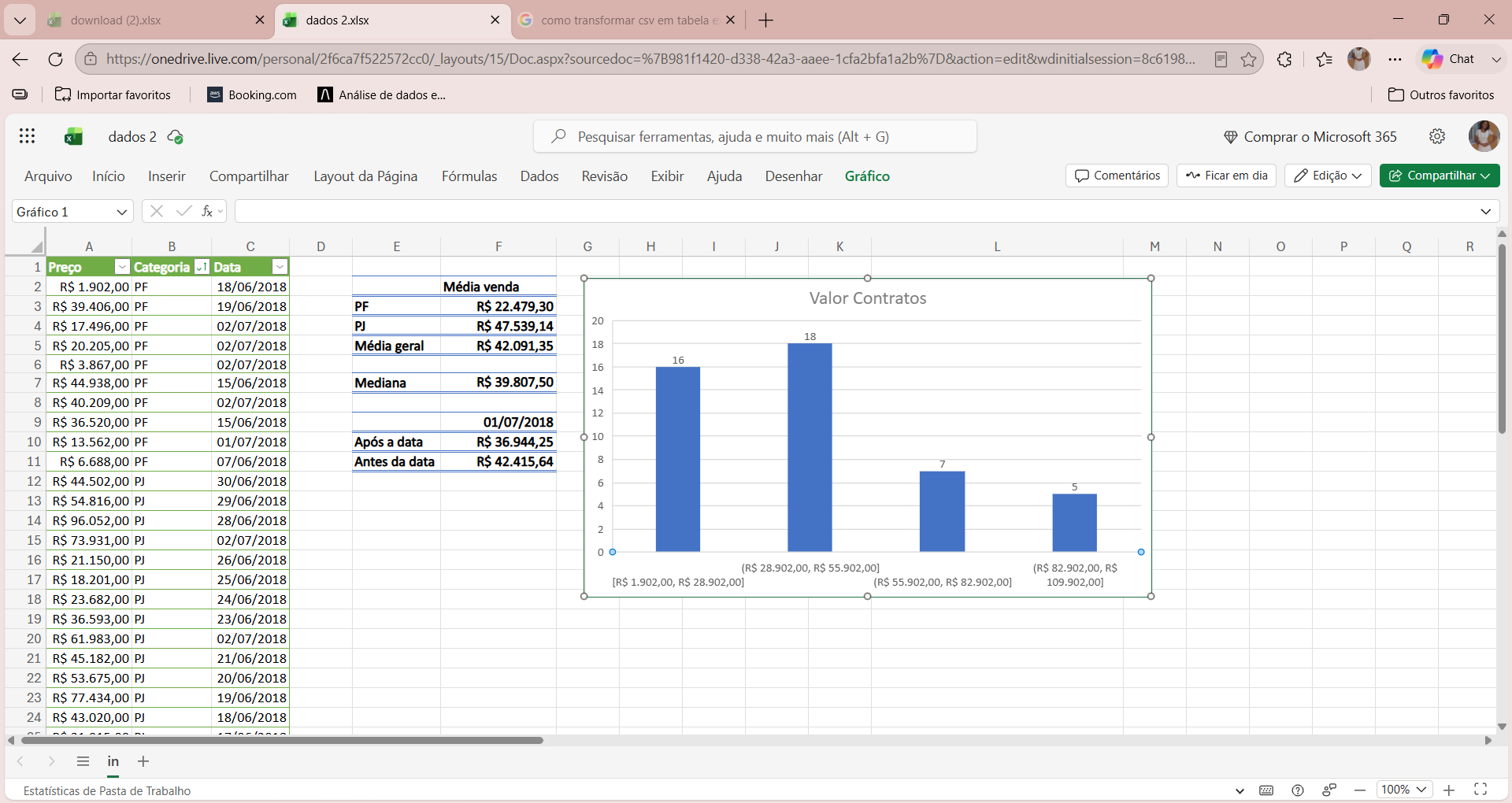Click the search tools box (Alt + G)

755,136
